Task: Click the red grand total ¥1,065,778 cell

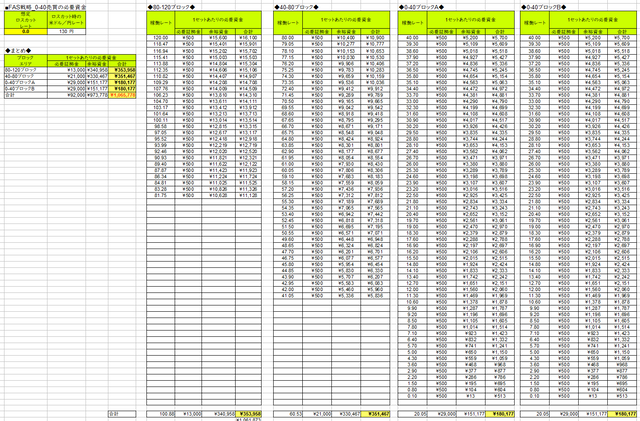Action: pos(122,95)
